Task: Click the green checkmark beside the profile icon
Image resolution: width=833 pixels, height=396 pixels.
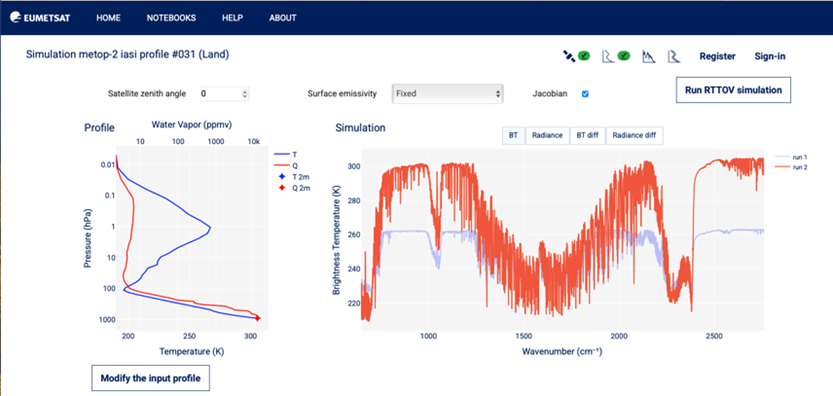Action: tap(624, 55)
